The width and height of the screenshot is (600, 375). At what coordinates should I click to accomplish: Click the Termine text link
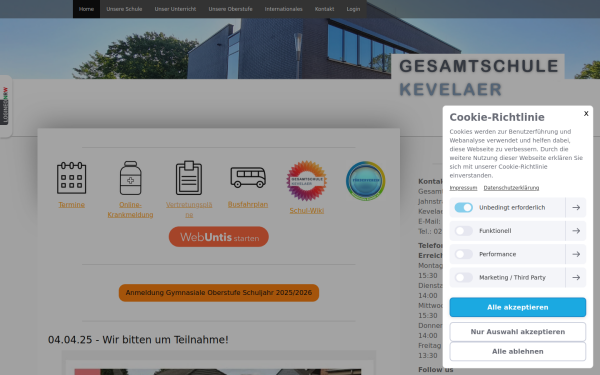coord(72,205)
